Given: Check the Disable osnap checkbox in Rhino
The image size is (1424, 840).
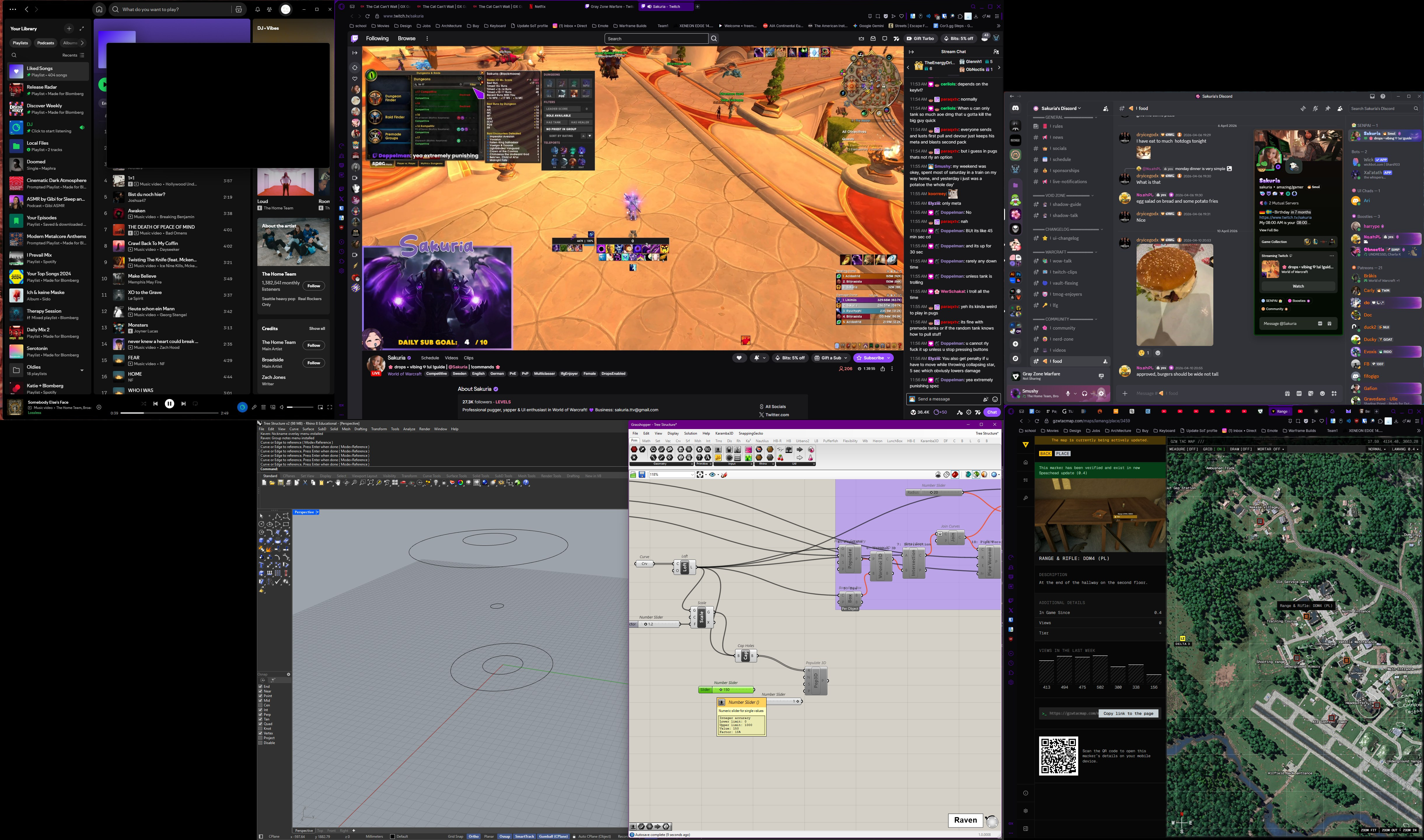Looking at the screenshot, I should coord(261,743).
